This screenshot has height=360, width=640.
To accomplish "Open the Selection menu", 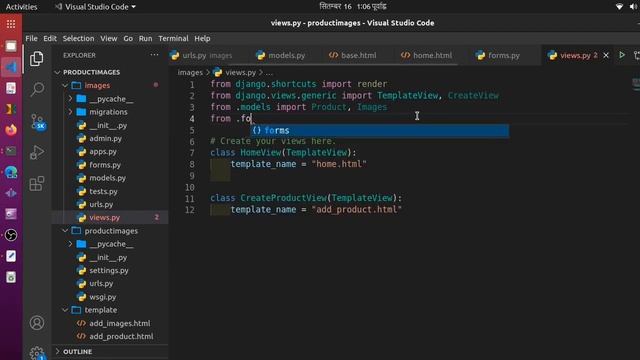I will (x=78, y=38).
